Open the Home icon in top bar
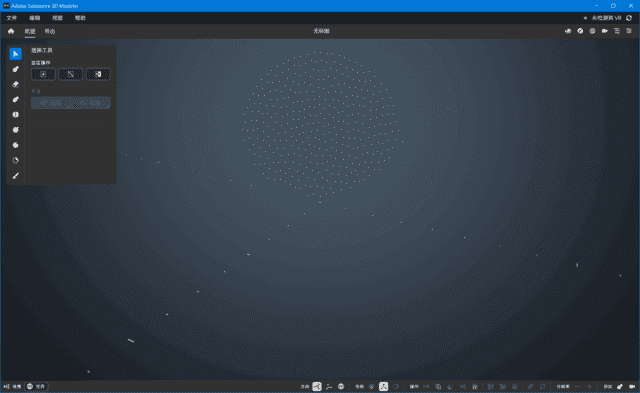Image resolution: width=640 pixels, height=393 pixels. tap(11, 31)
